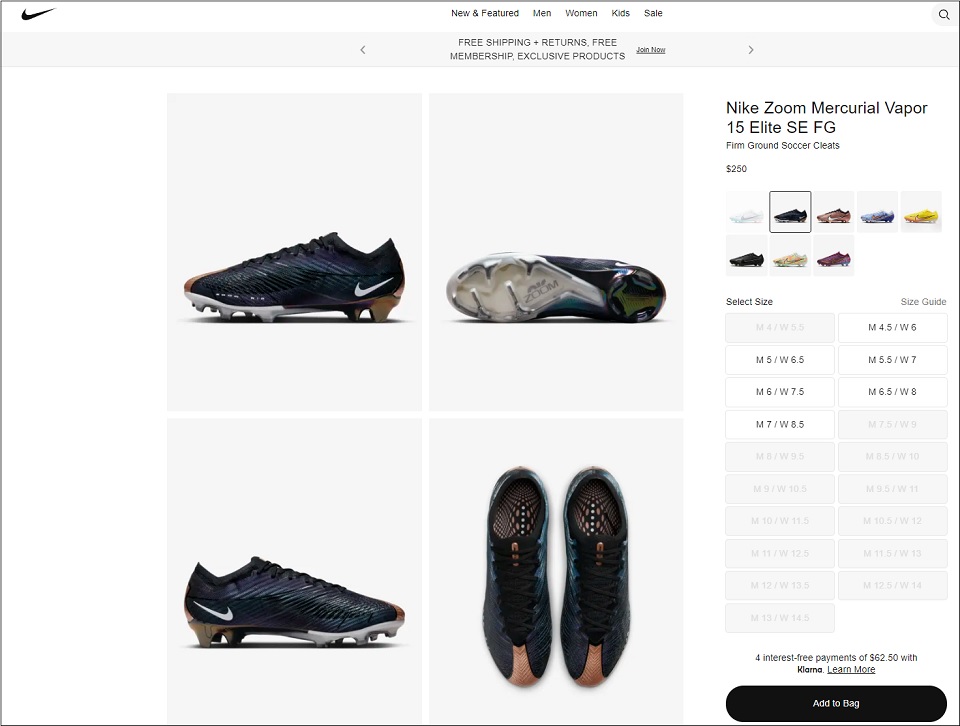
Task: Open the Women menu
Action: pos(581,13)
